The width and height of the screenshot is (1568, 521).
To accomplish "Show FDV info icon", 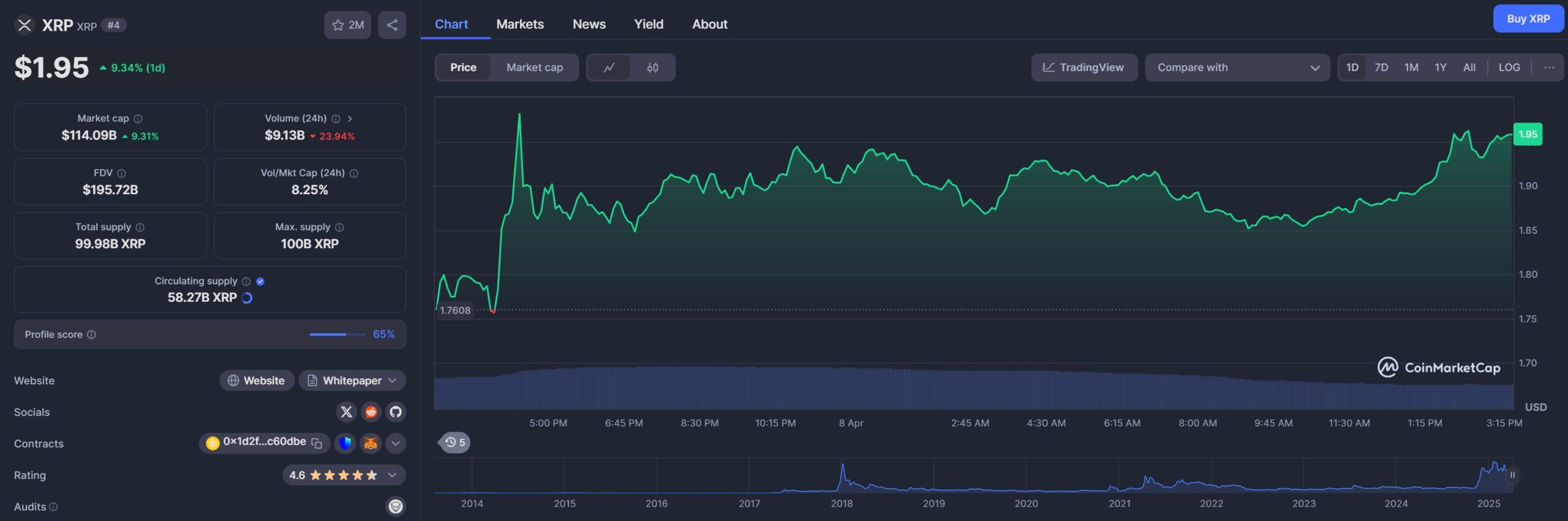I will pos(121,173).
